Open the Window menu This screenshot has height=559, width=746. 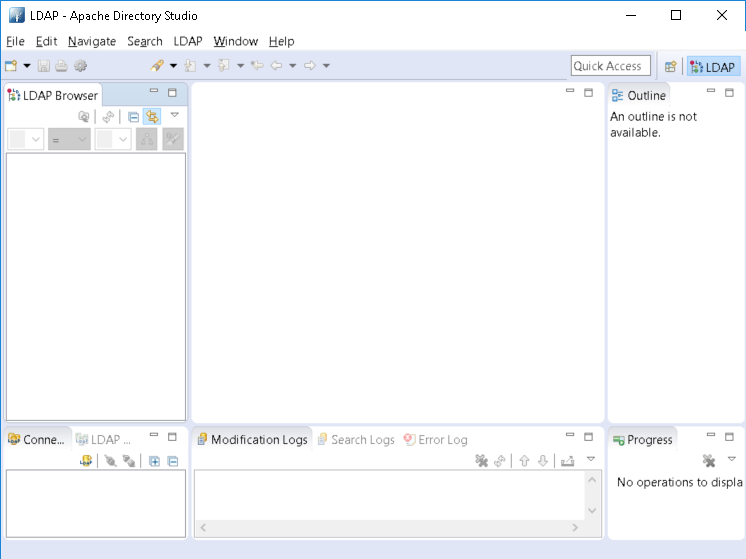236,41
